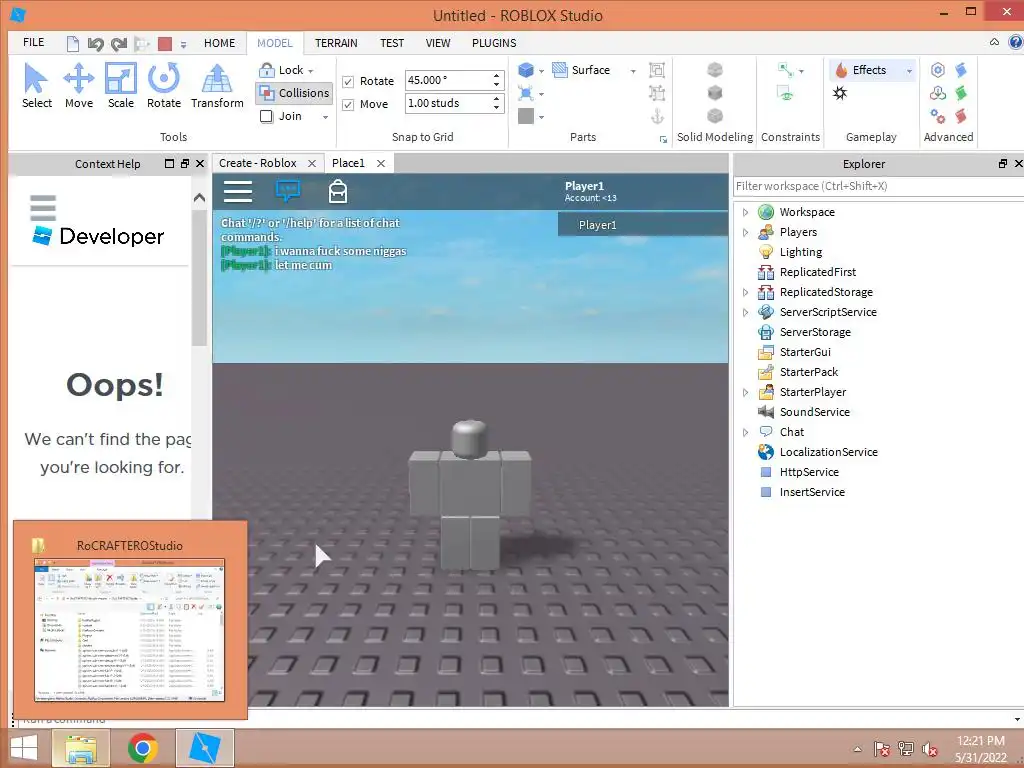
Task: Toggle the Collisions button
Action: [294, 93]
